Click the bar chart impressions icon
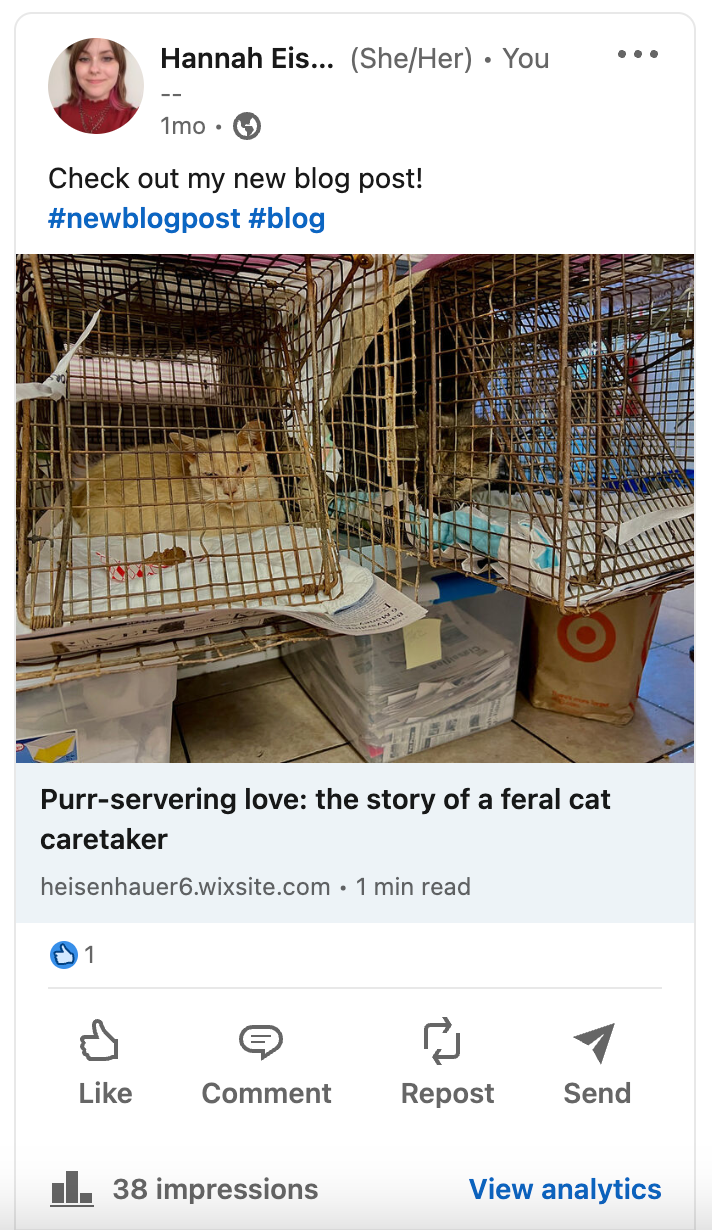Viewport: 712px width, 1230px height. pos(71,1188)
